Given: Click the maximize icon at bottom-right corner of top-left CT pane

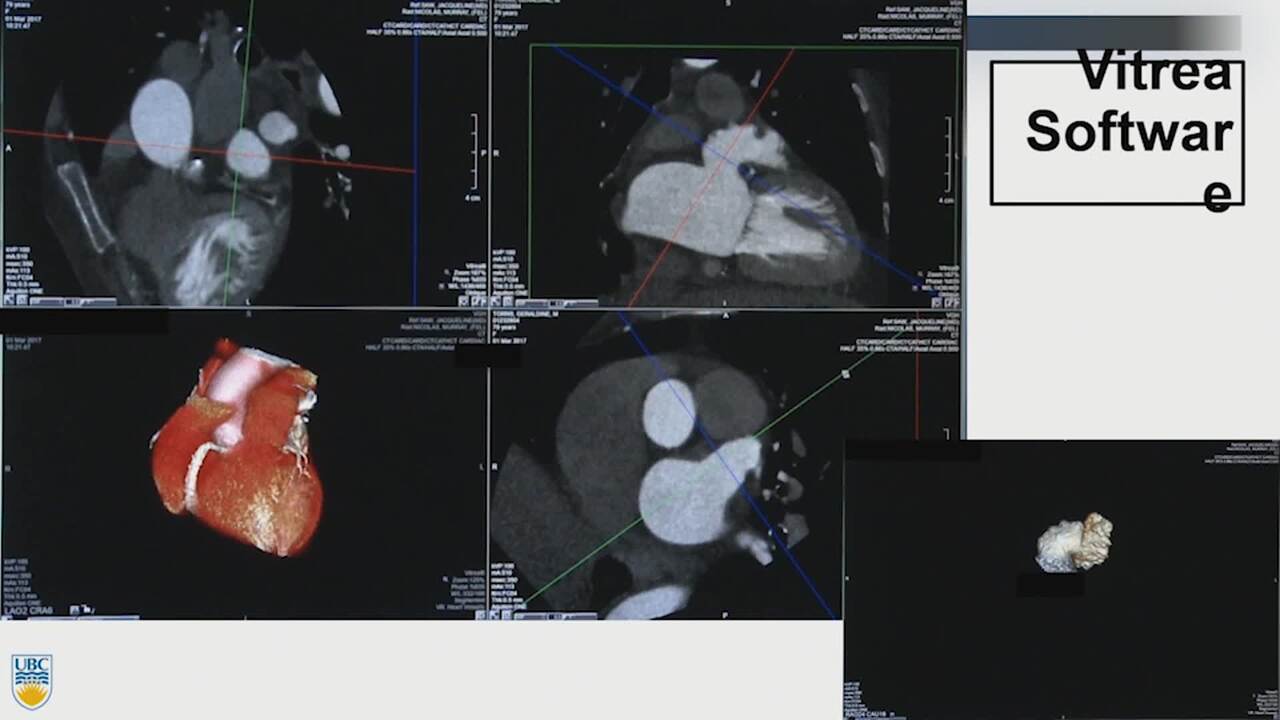Looking at the screenshot, I should pyautogui.click(x=477, y=300).
